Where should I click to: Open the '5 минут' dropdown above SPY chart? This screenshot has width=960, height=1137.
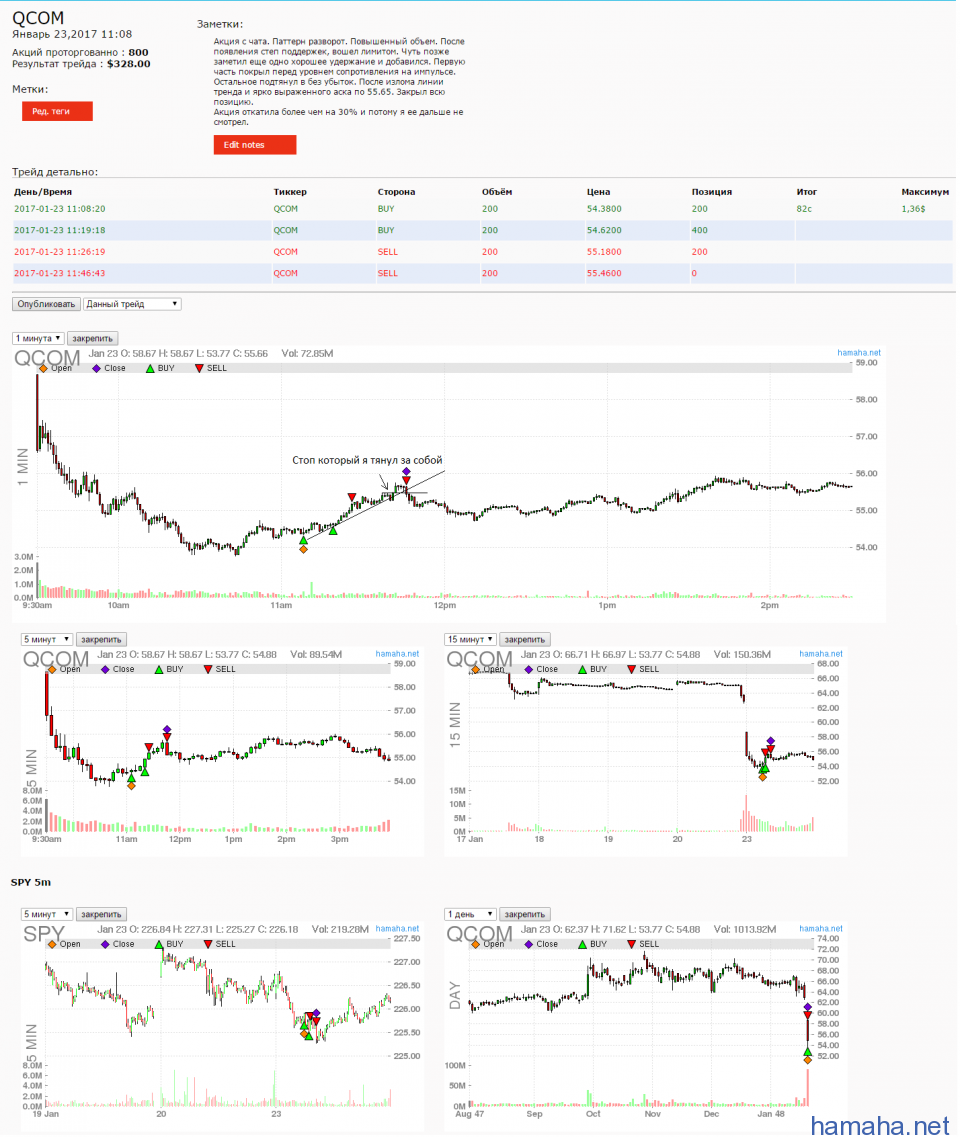click(46, 914)
